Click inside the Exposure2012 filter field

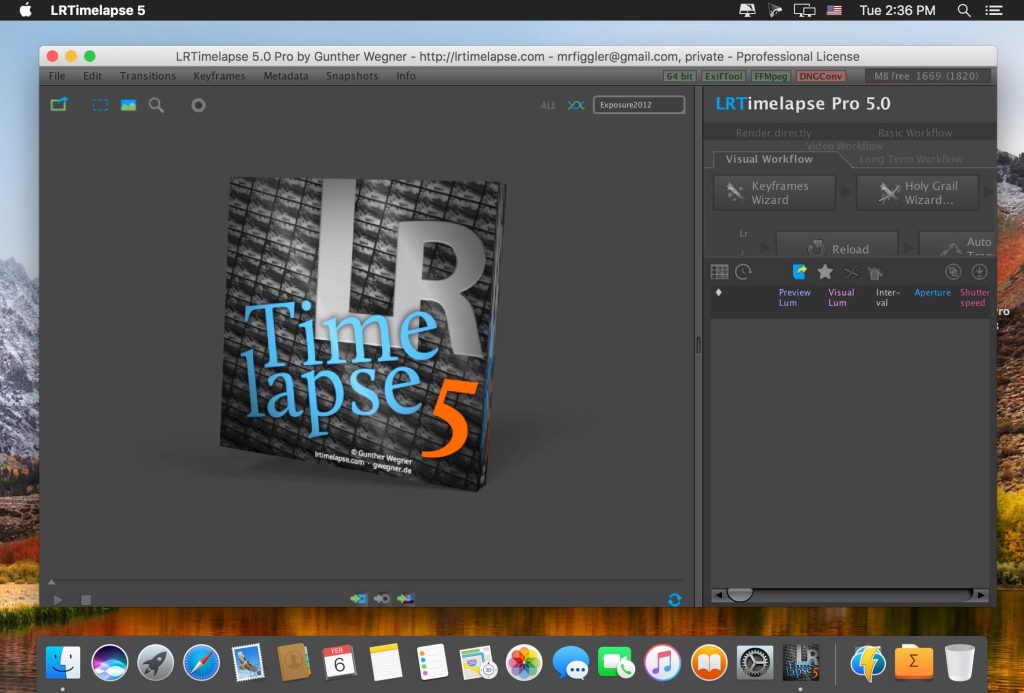(x=638, y=103)
